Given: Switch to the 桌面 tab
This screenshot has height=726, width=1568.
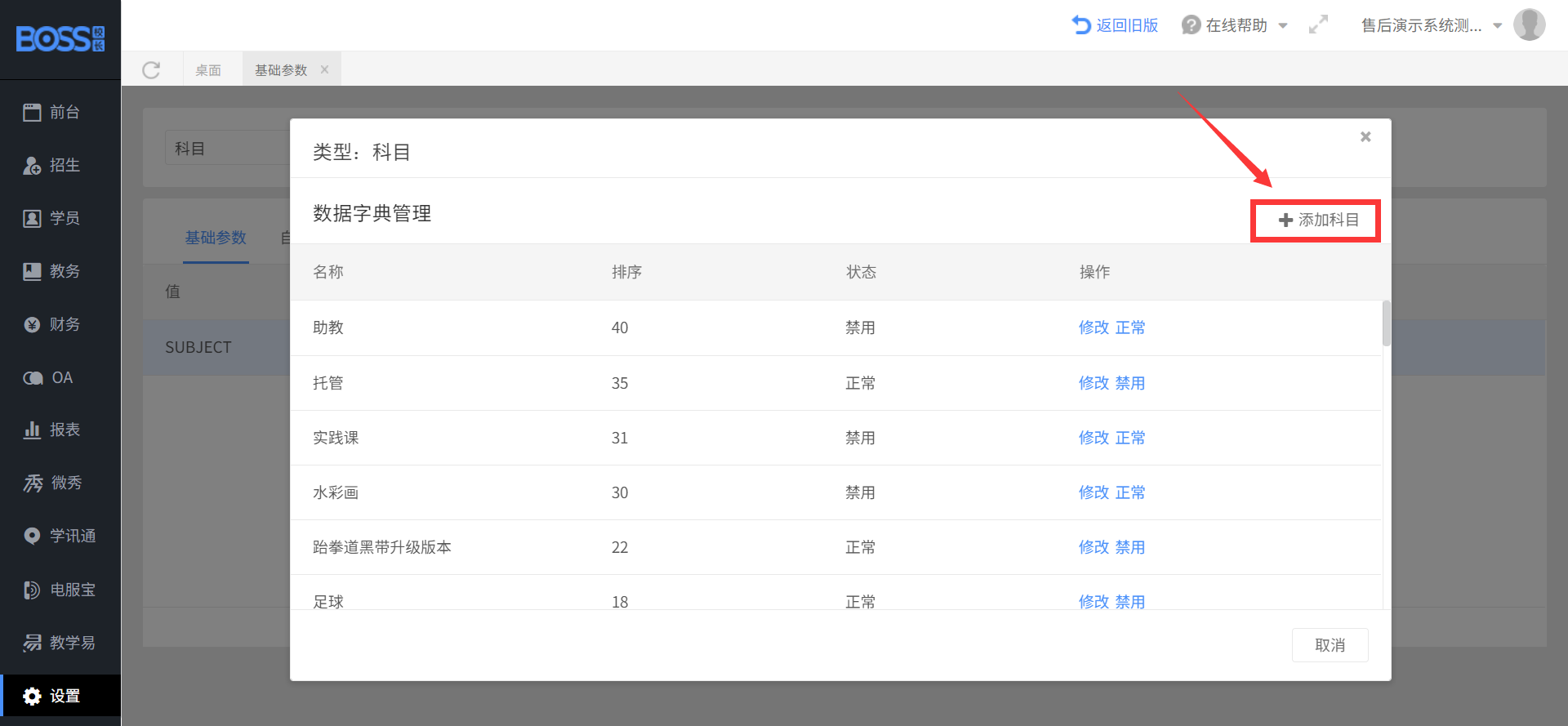Looking at the screenshot, I should click(x=208, y=70).
